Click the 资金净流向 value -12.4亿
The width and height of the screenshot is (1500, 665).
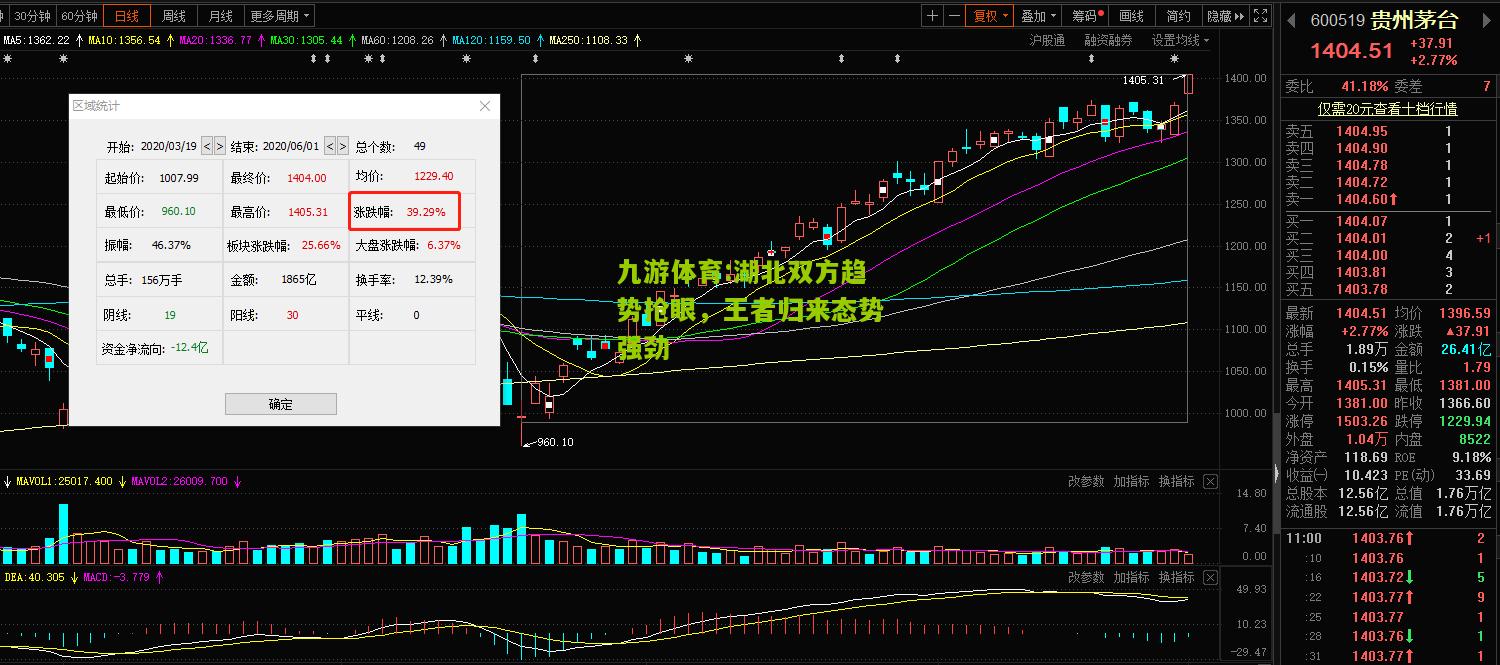click(x=189, y=348)
